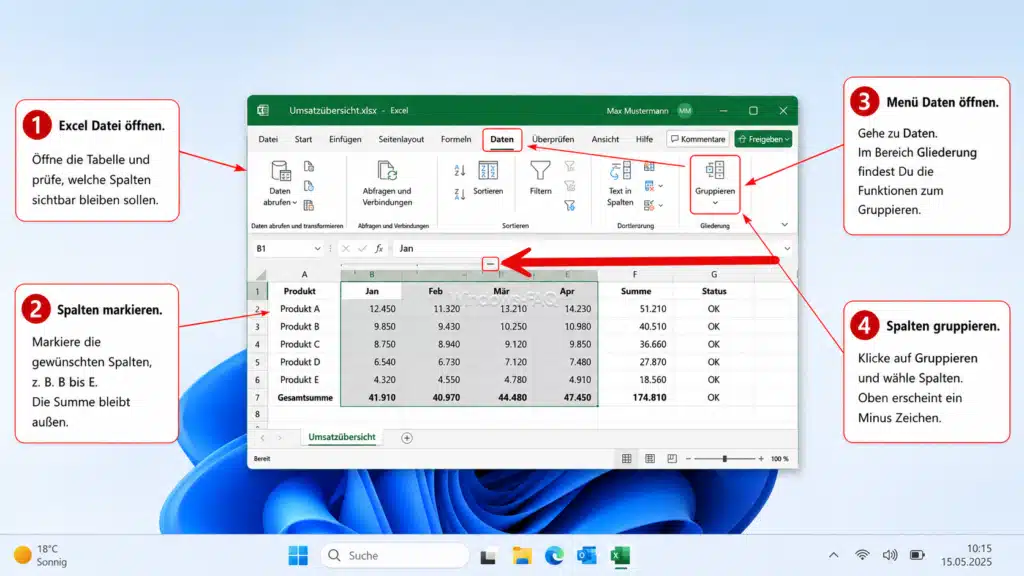This screenshot has width=1024, height=576.
Task: Select the Produkt C cell
Action: click(x=304, y=344)
